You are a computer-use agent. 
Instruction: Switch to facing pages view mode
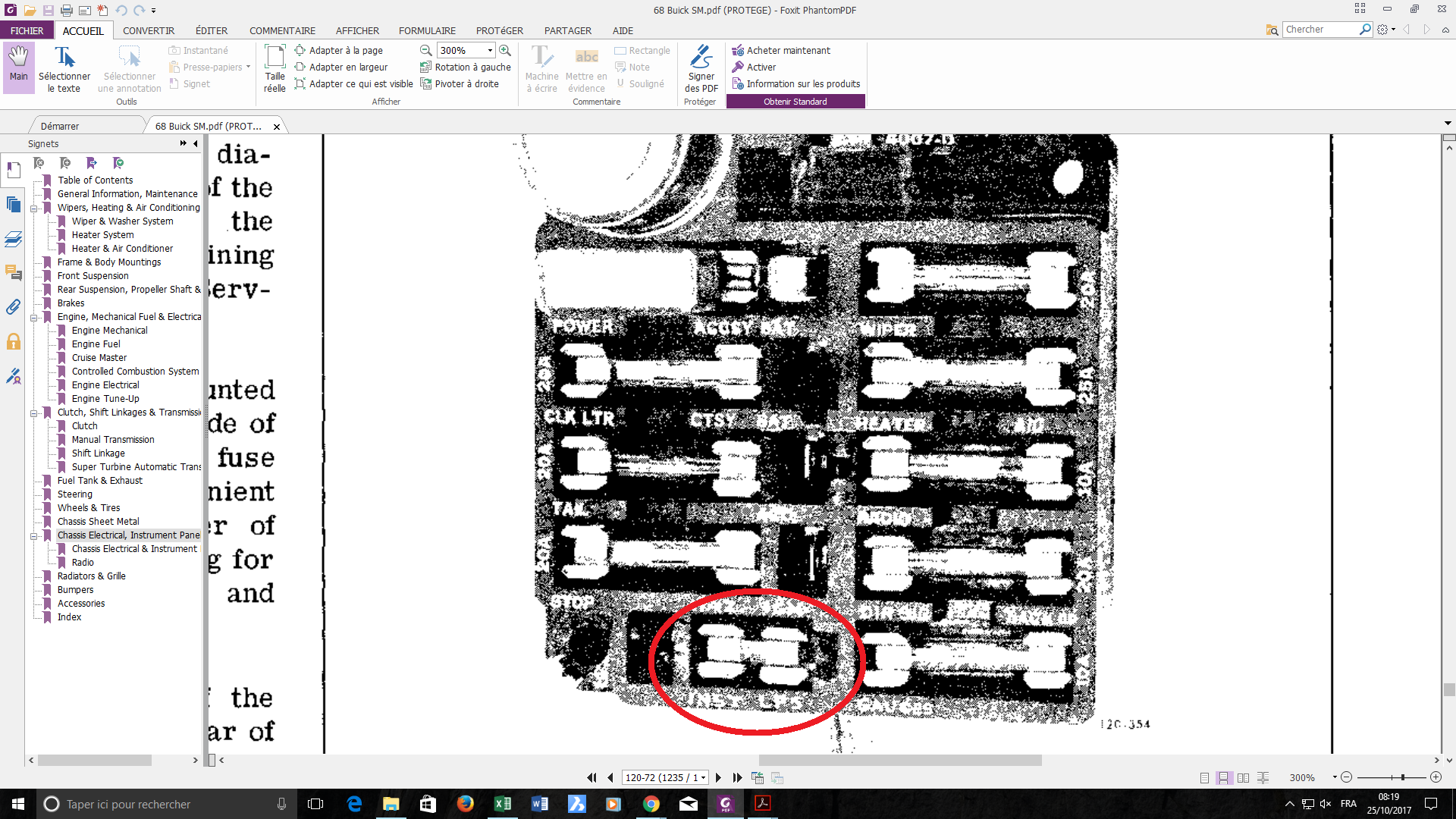1243,777
